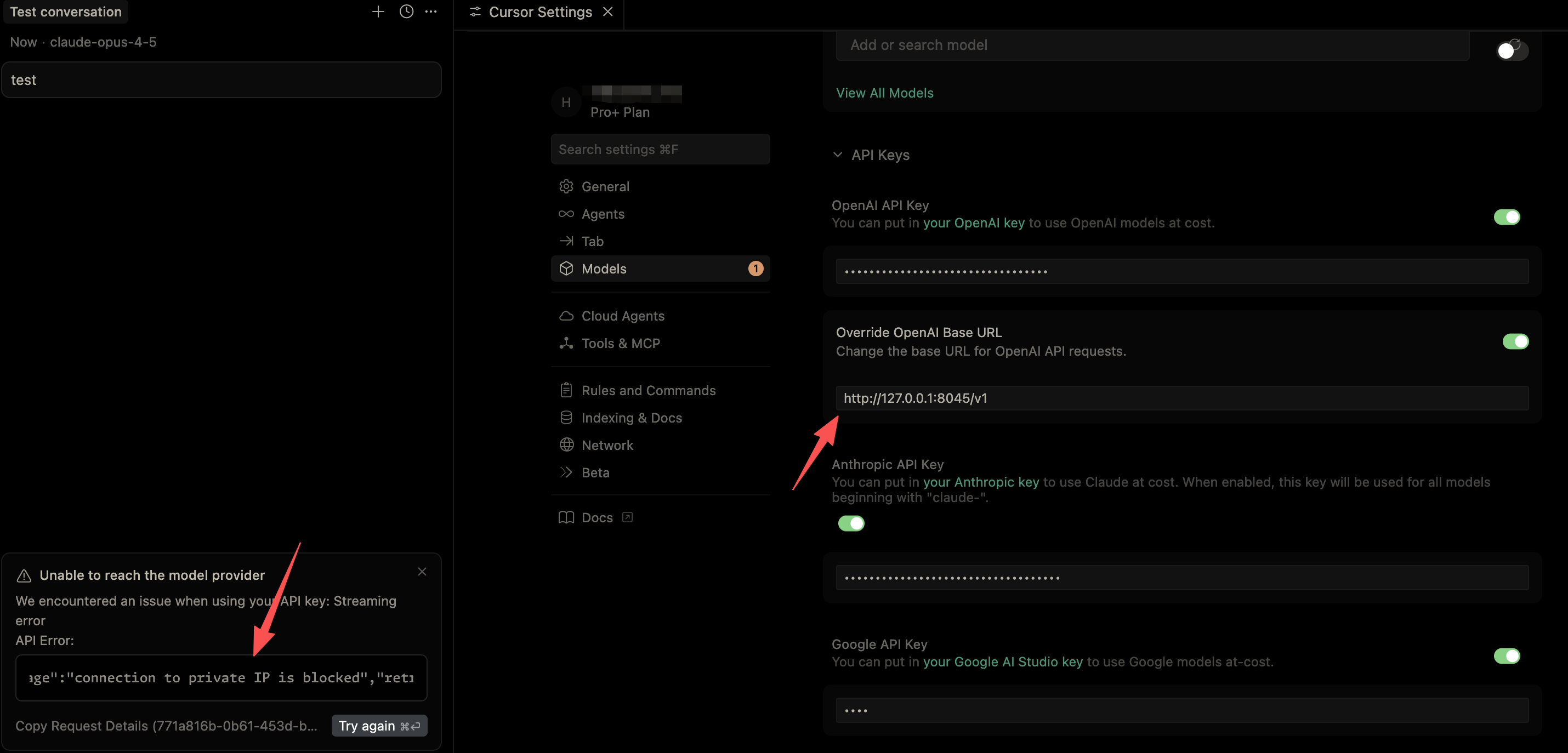Open chat history clock icon
The height and width of the screenshot is (753, 1568).
[406, 12]
